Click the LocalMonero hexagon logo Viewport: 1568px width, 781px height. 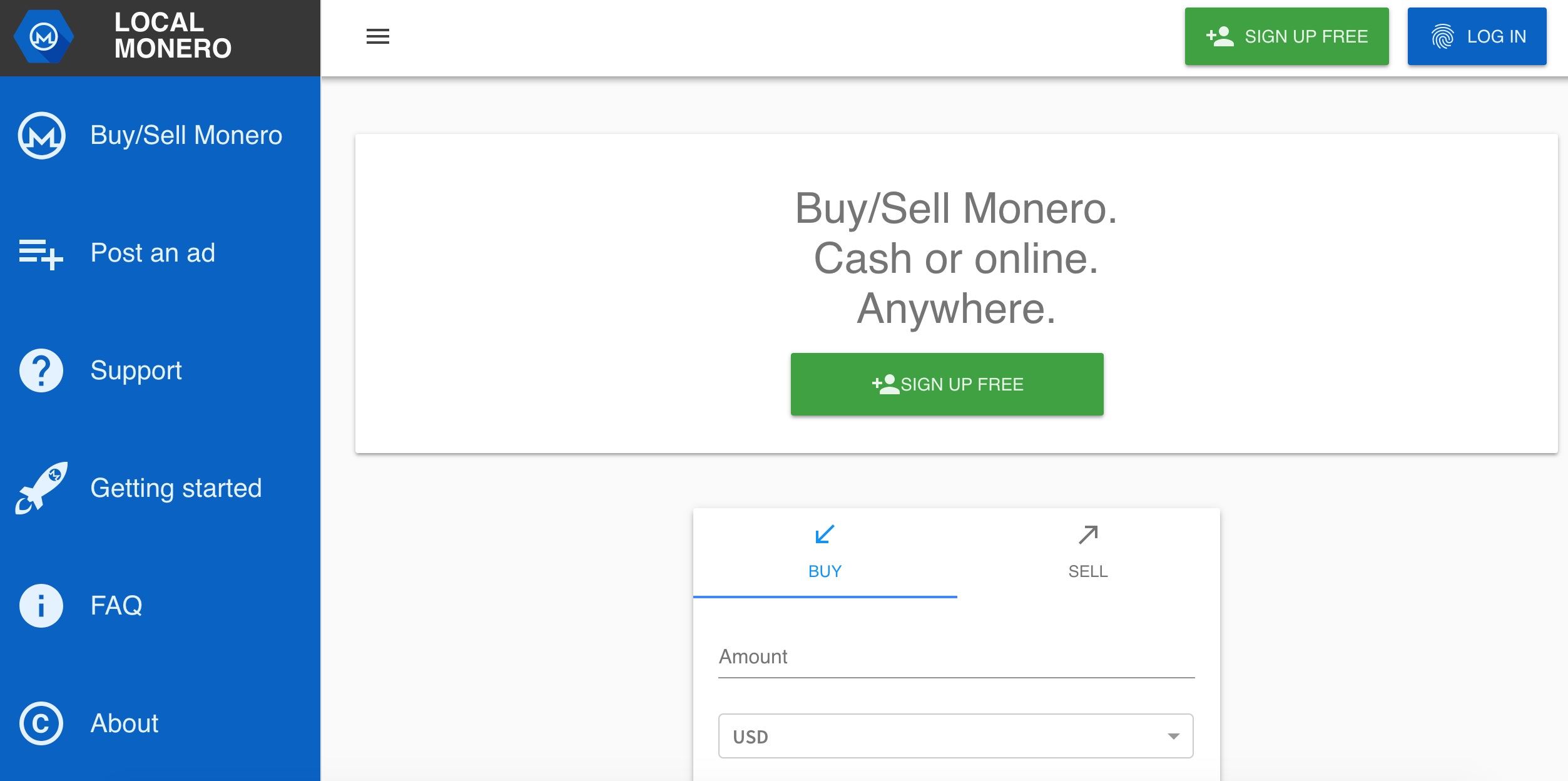pyautogui.click(x=43, y=37)
